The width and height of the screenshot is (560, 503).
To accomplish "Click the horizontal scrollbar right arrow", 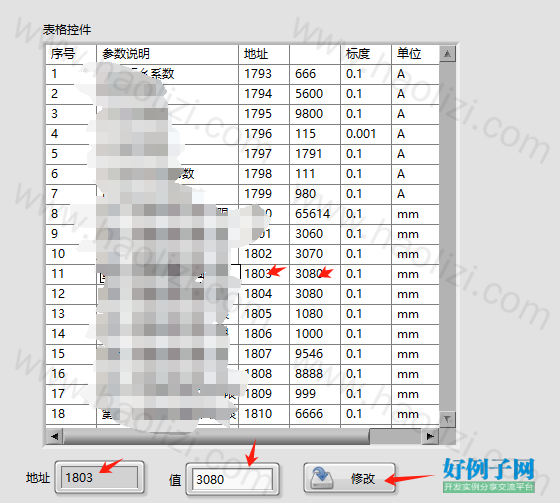I will [430, 436].
